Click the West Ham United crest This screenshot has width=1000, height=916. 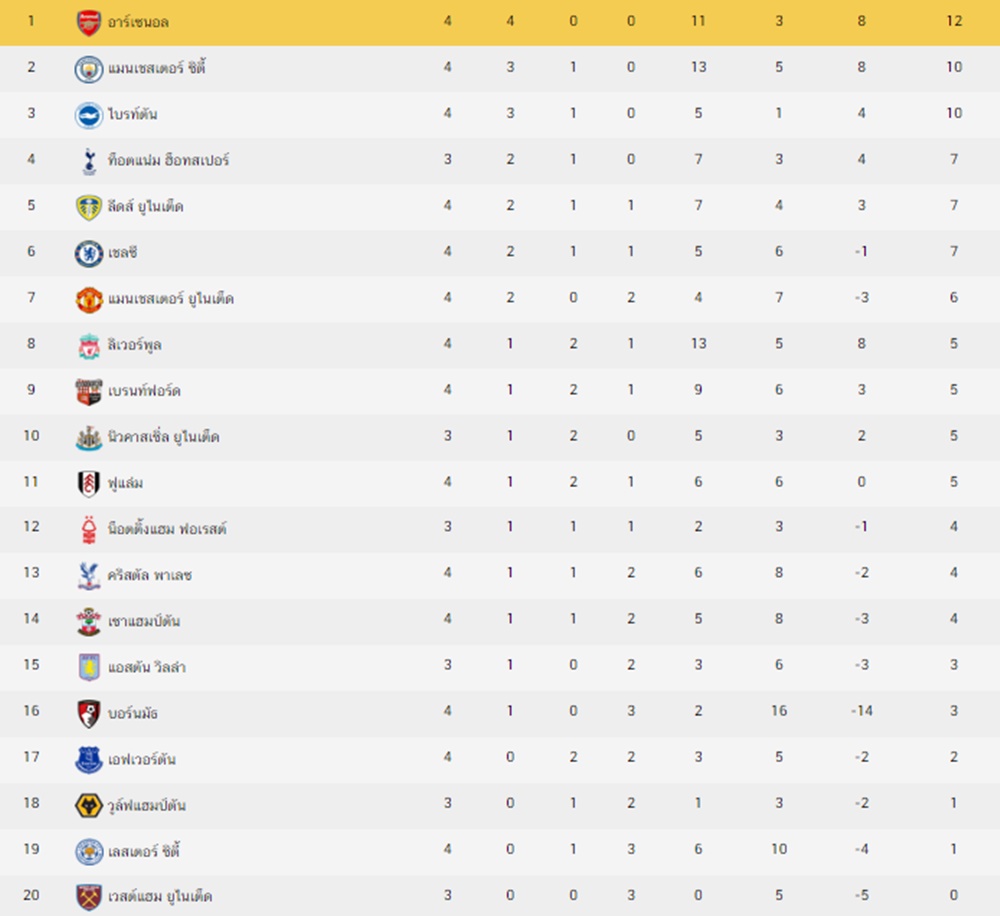pos(89,896)
